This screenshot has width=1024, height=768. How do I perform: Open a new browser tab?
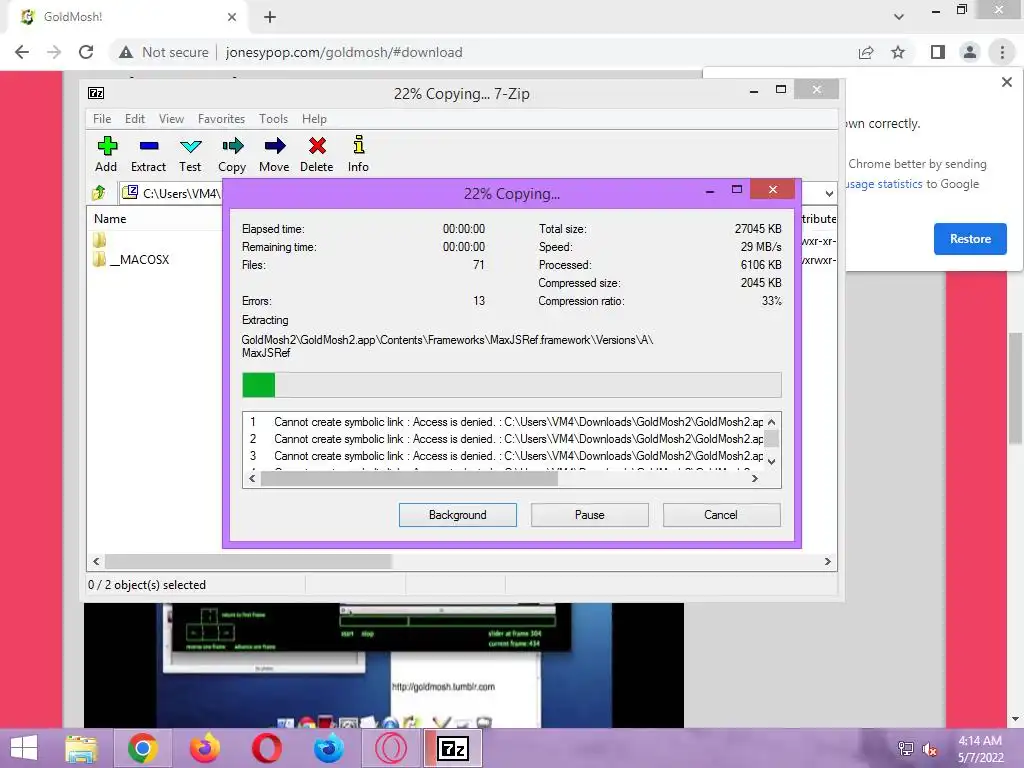tap(270, 17)
